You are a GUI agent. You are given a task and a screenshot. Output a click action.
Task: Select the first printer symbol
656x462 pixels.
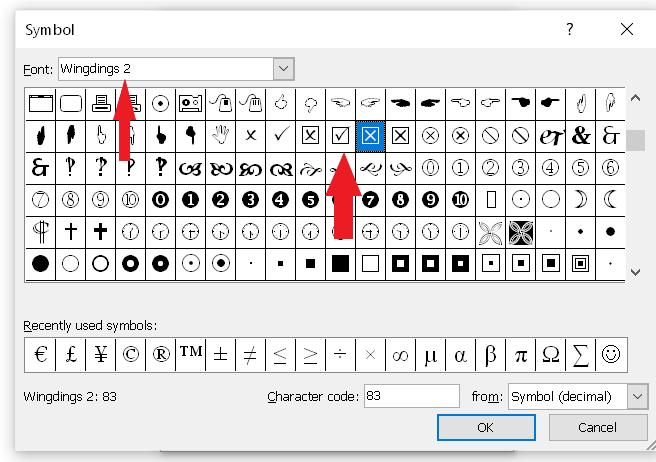100,103
